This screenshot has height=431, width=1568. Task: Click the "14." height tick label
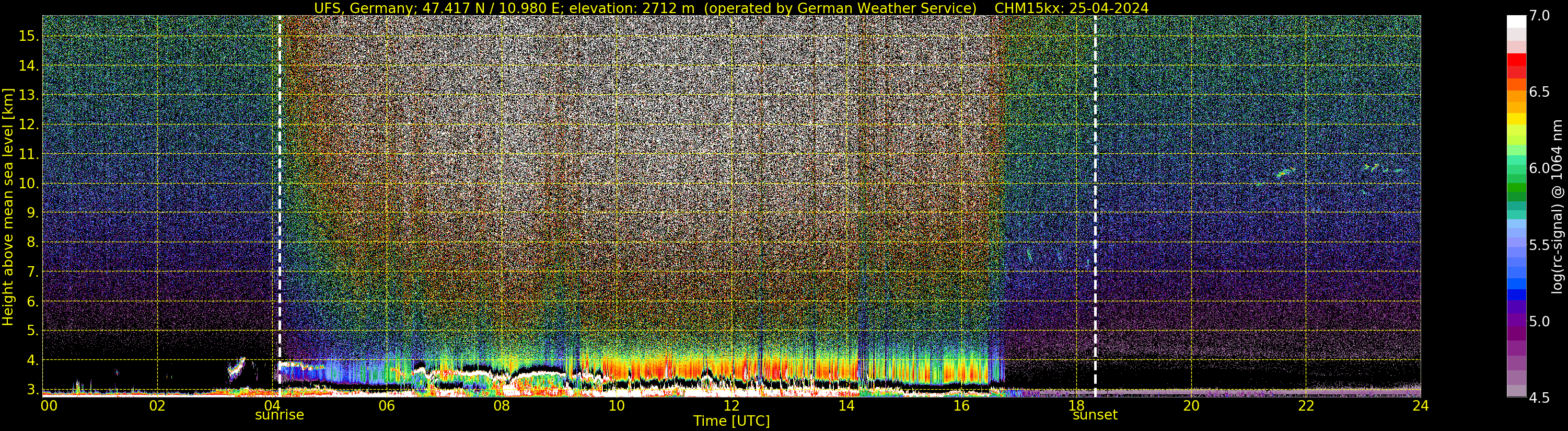click(x=29, y=66)
